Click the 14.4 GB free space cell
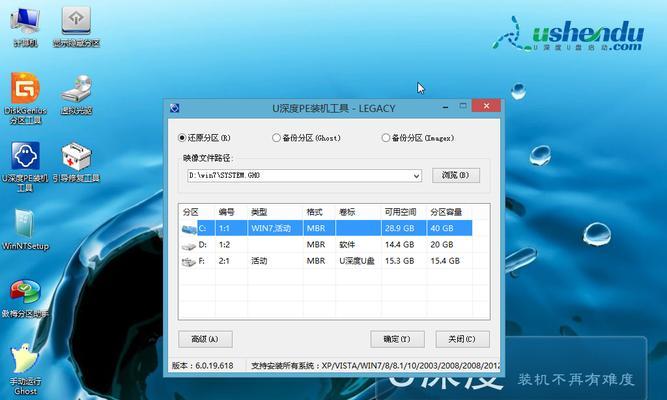Screen dimensions: 667x400 pos(404,245)
